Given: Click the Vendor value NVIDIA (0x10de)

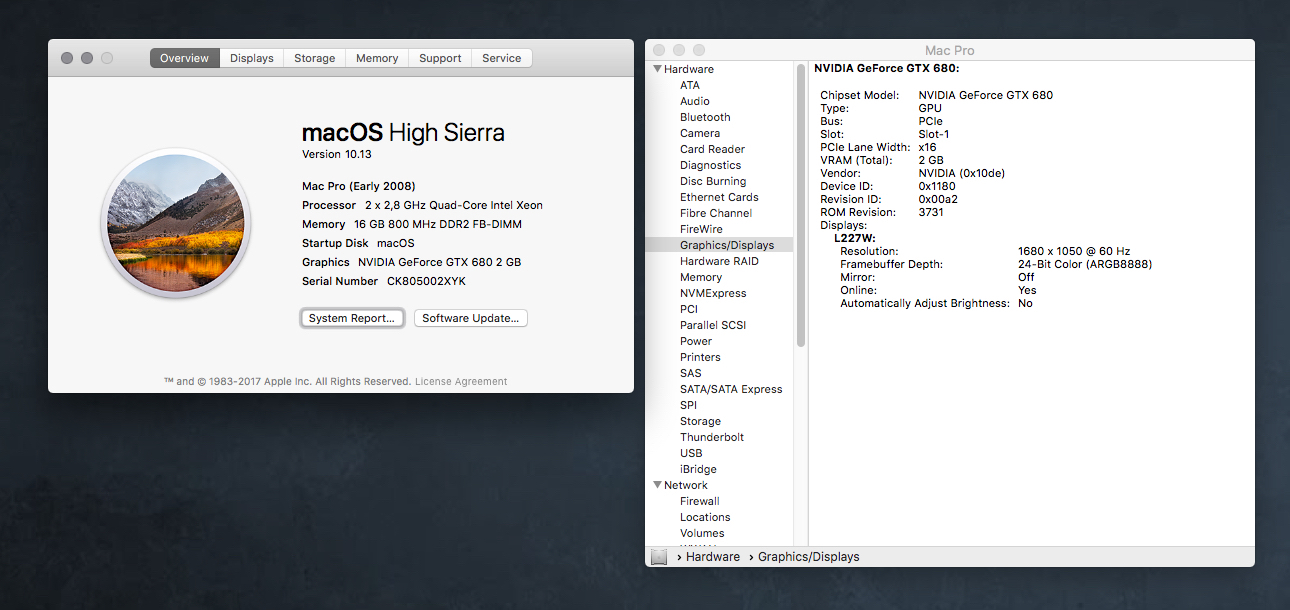Looking at the screenshot, I should click(x=962, y=173).
